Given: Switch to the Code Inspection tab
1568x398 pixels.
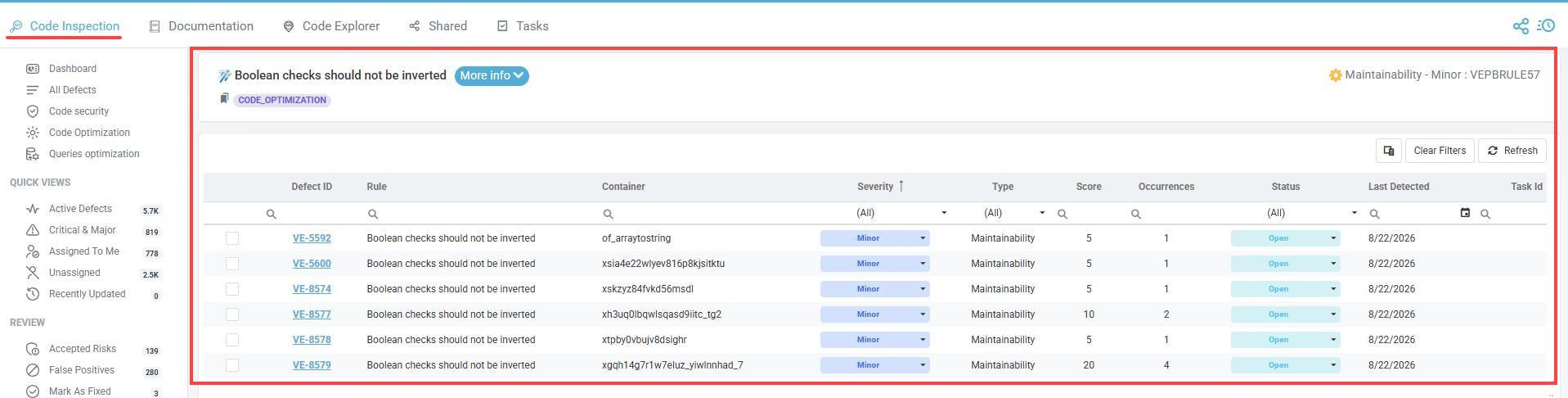Looking at the screenshot, I should (x=65, y=26).
